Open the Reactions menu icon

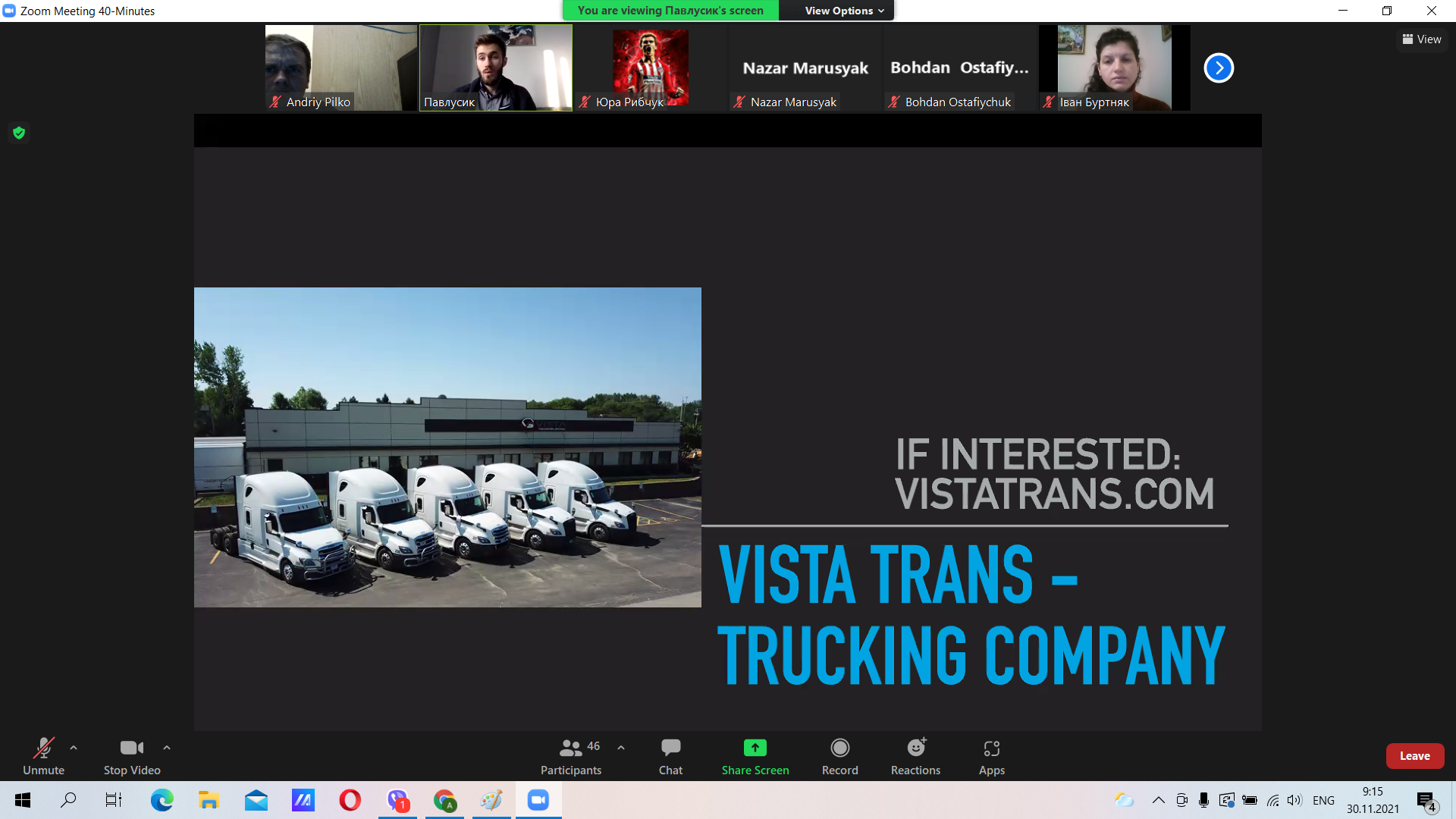915,748
